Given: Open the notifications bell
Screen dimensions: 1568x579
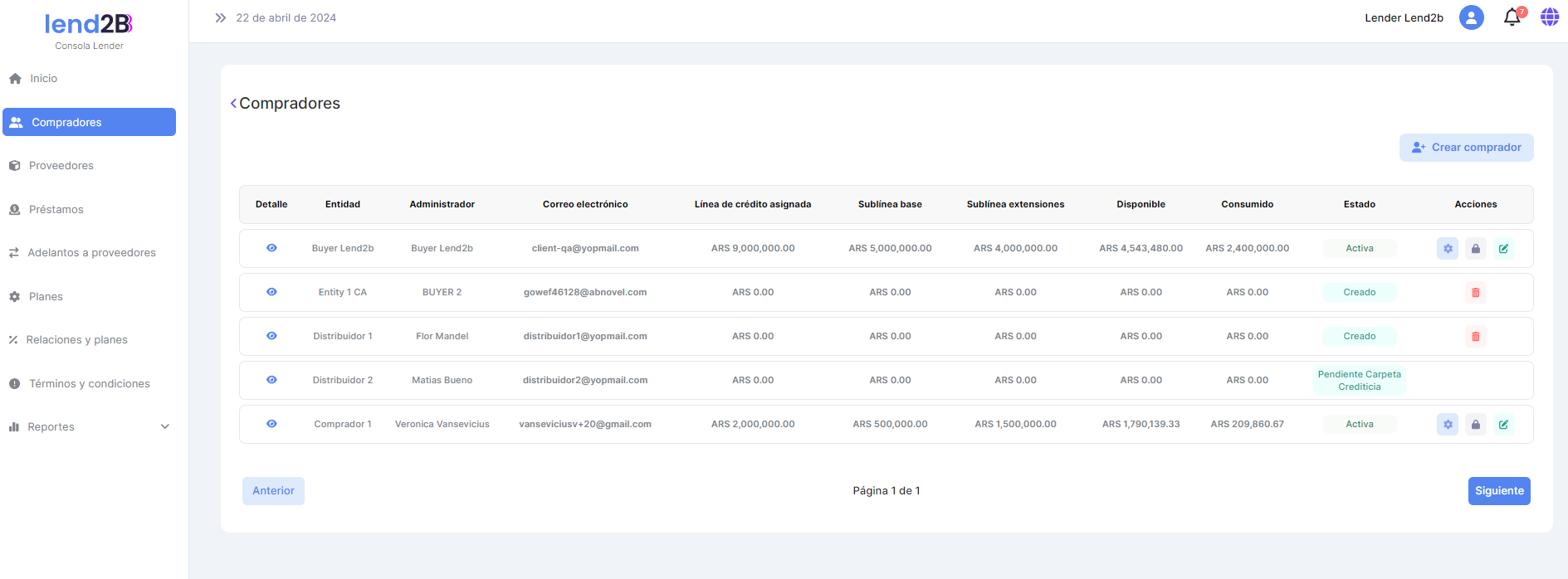Looking at the screenshot, I should coord(1512,17).
